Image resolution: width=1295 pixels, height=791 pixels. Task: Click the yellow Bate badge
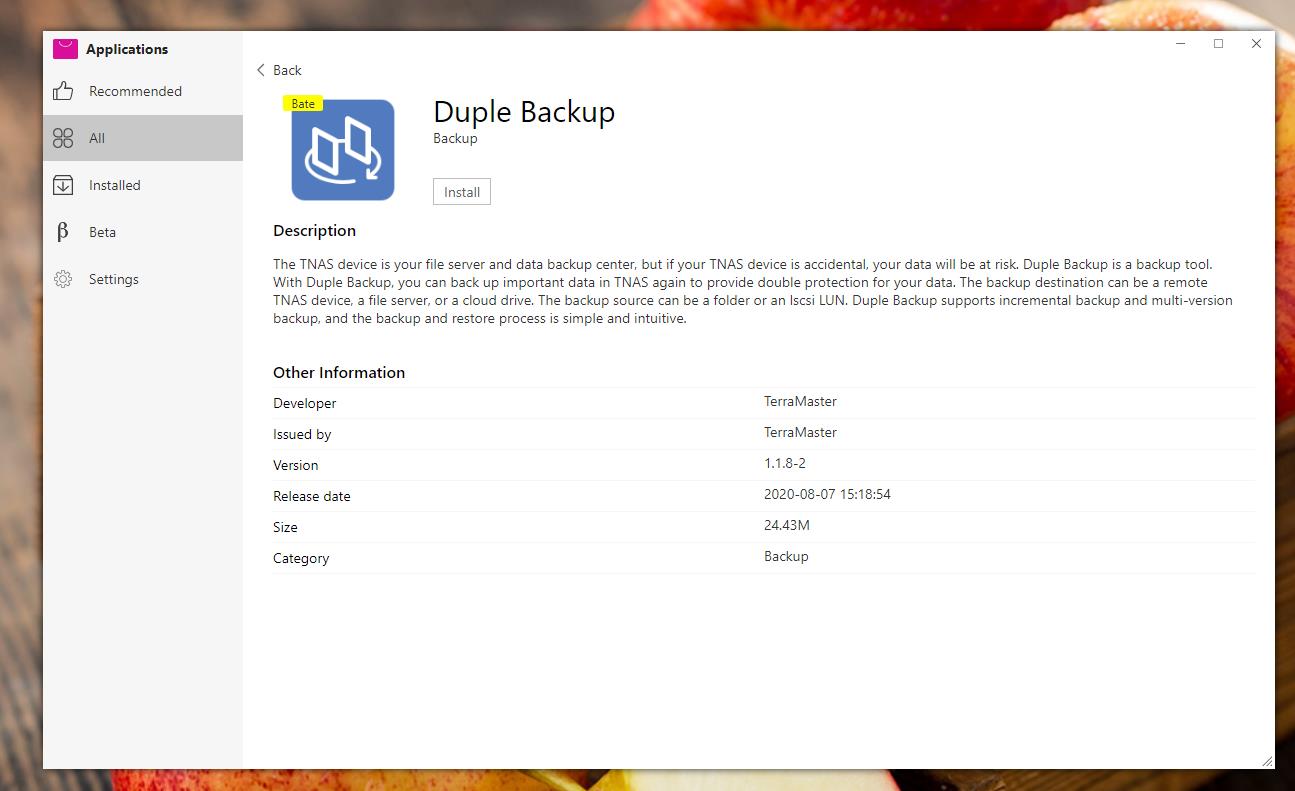[303, 104]
